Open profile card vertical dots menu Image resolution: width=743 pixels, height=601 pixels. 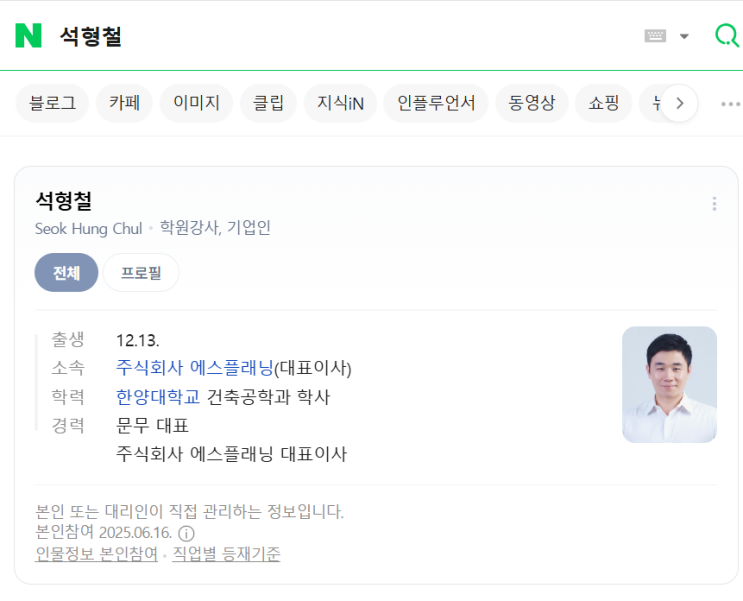714,204
